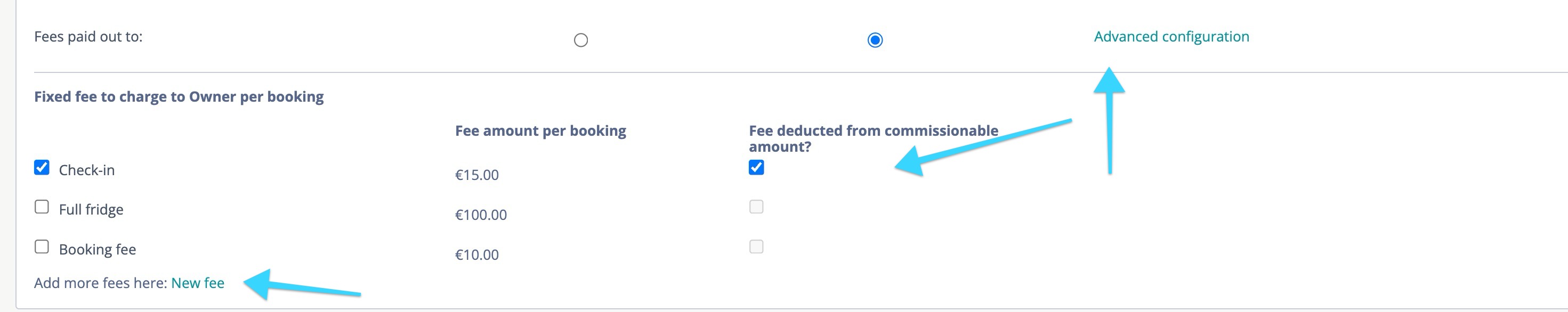Viewport: 1568px width, 312px height.
Task: Click the selected blue radio button
Action: coord(875,40)
